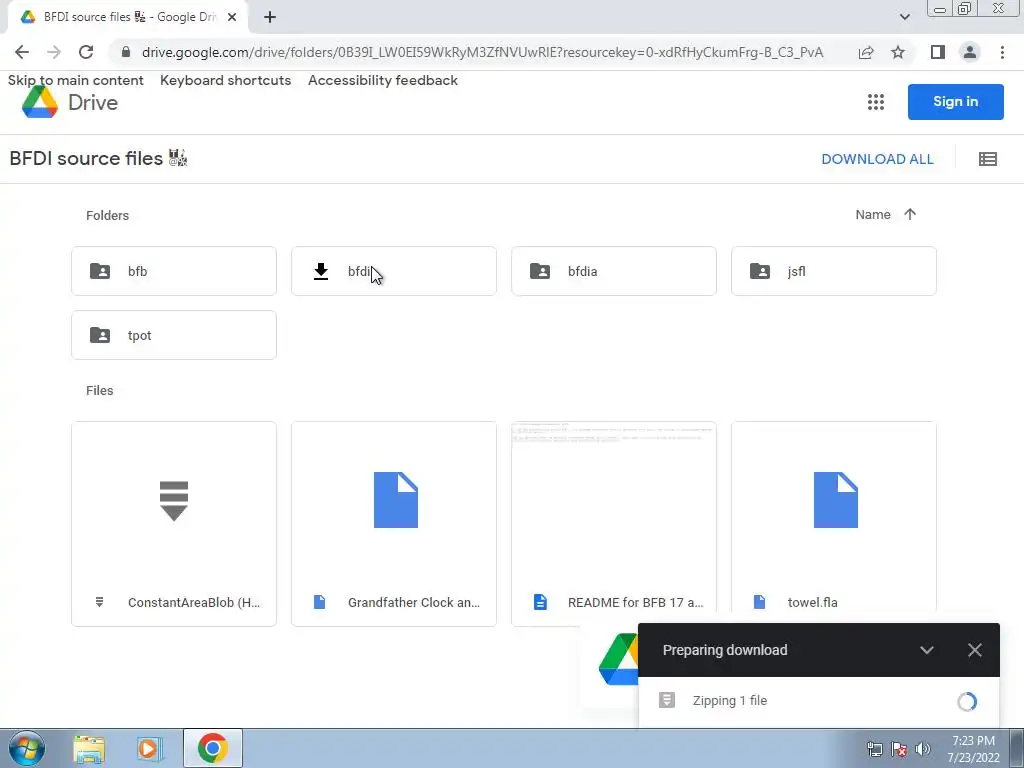The height and width of the screenshot is (768, 1024).
Task: Open Keyboard shortcuts link
Action: click(x=225, y=80)
